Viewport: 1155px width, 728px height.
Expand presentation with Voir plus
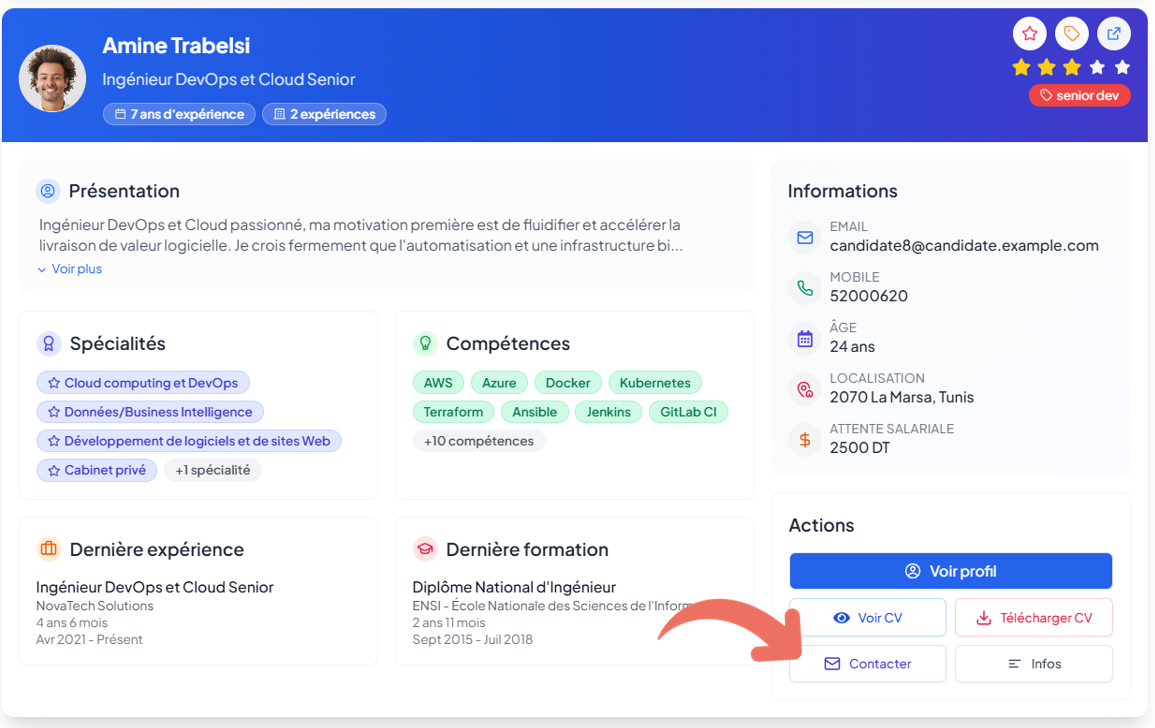click(x=70, y=269)
